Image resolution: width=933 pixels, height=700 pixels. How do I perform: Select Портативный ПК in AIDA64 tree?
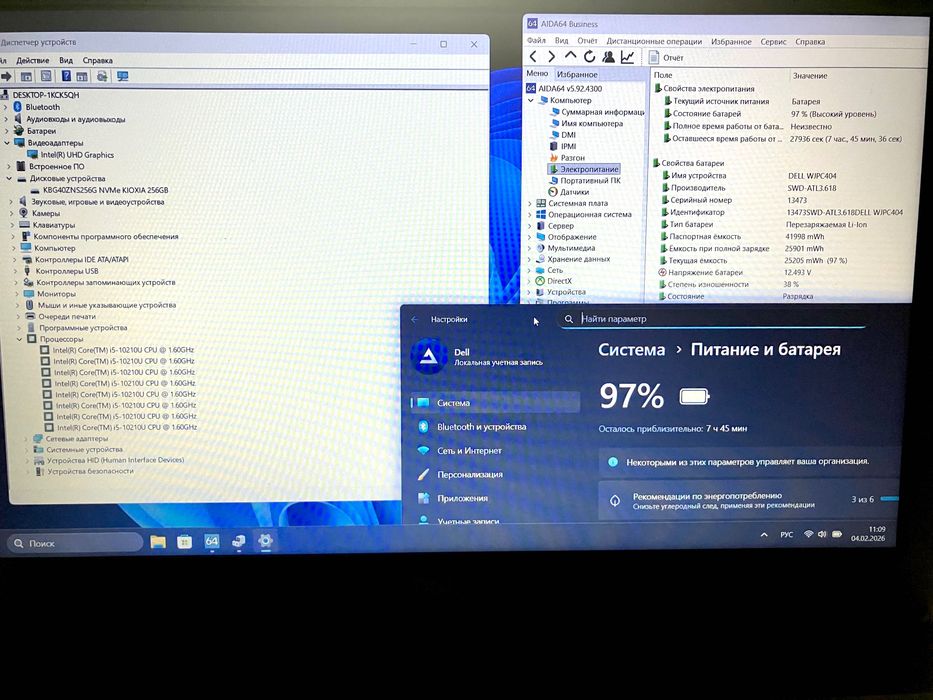585,180
